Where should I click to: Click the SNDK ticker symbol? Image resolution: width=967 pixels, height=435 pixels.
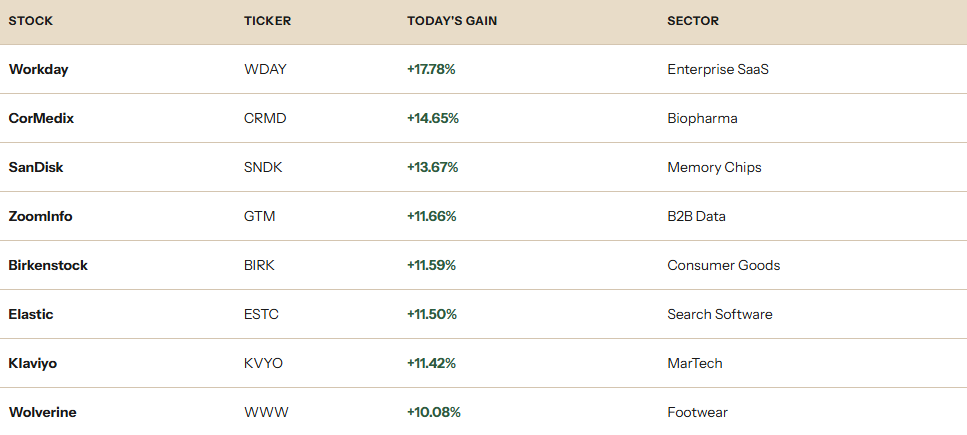click(263, 167)
